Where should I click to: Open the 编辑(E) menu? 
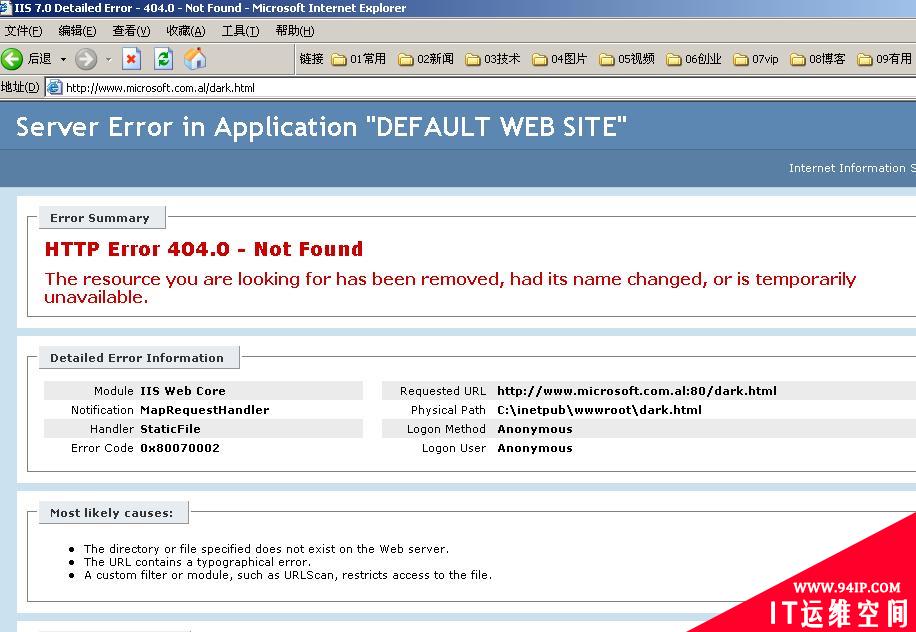(77, 31)
